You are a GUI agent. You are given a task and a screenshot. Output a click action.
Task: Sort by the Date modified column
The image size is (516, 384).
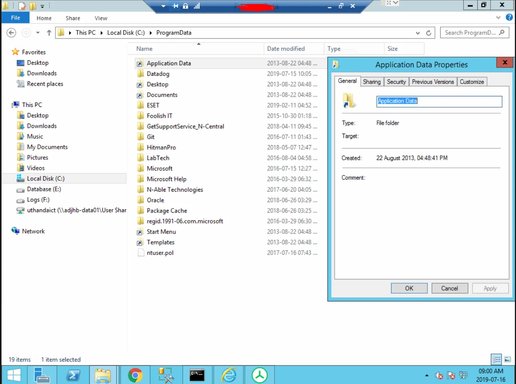[x=286, y=49]
